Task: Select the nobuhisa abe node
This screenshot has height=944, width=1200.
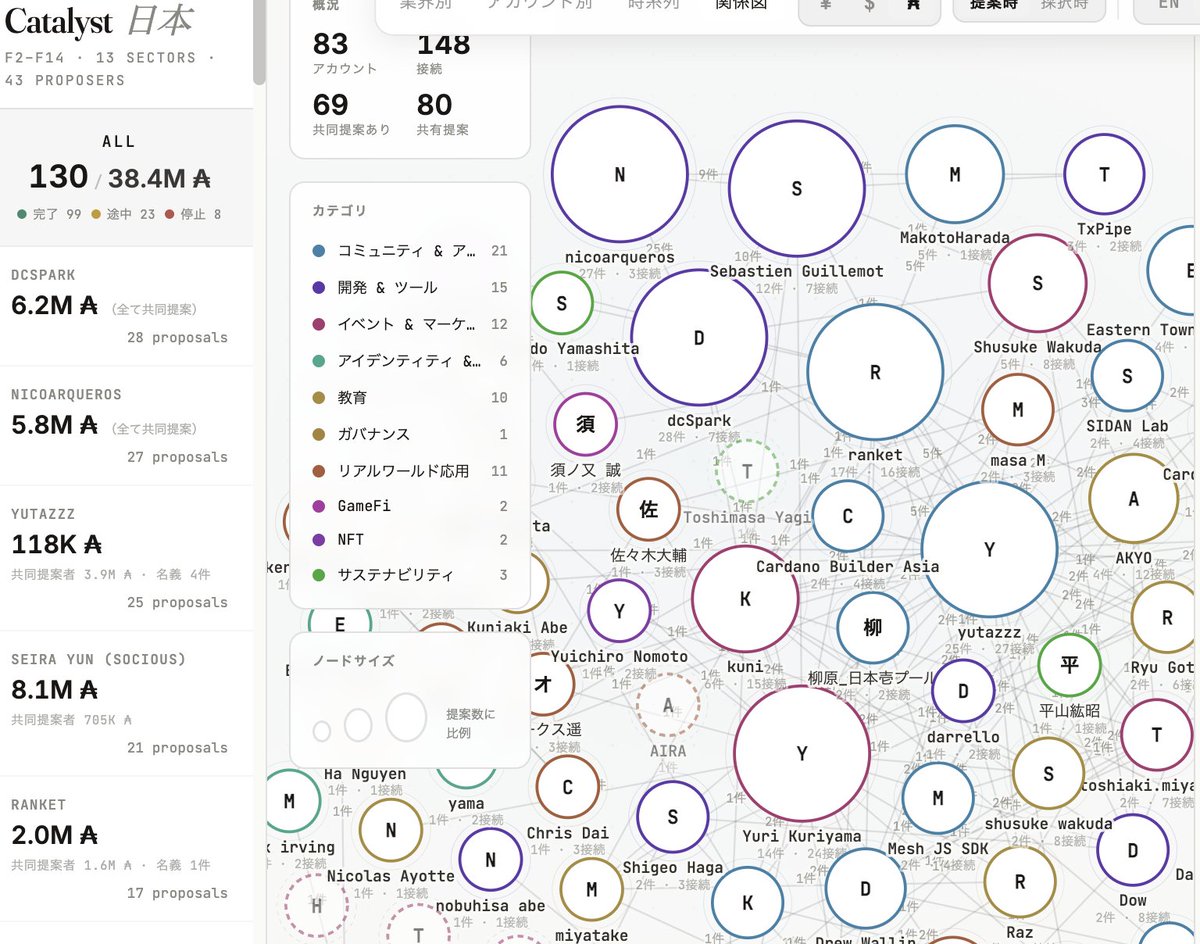Action: point(490,860)
